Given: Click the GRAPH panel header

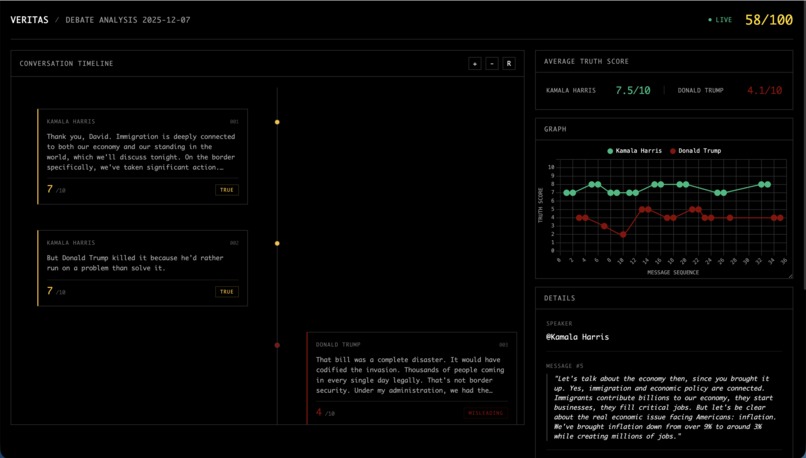Looking at the screenshot, I should tap(555, 129).
